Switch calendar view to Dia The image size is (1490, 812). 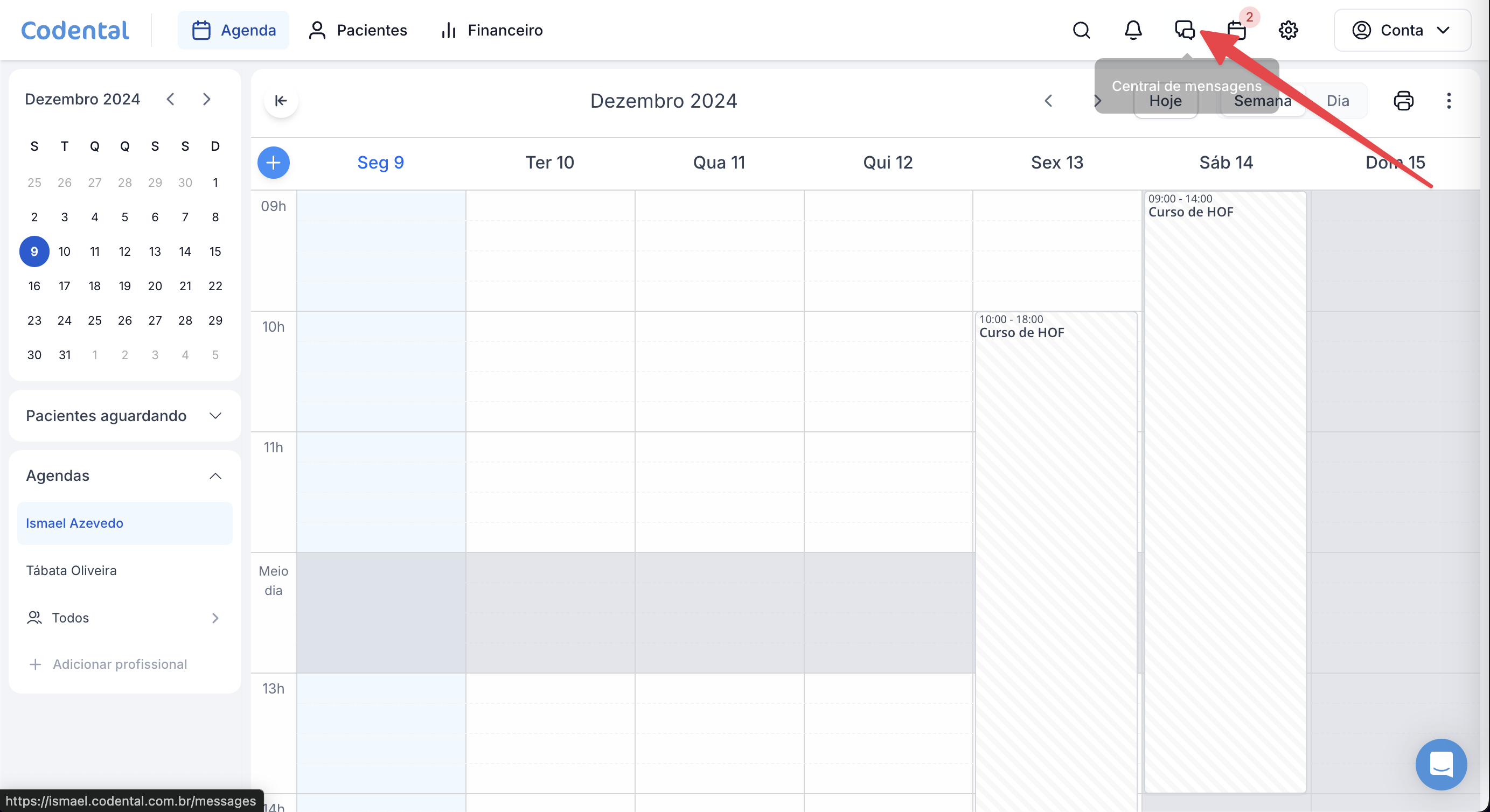click(1338, 101)
